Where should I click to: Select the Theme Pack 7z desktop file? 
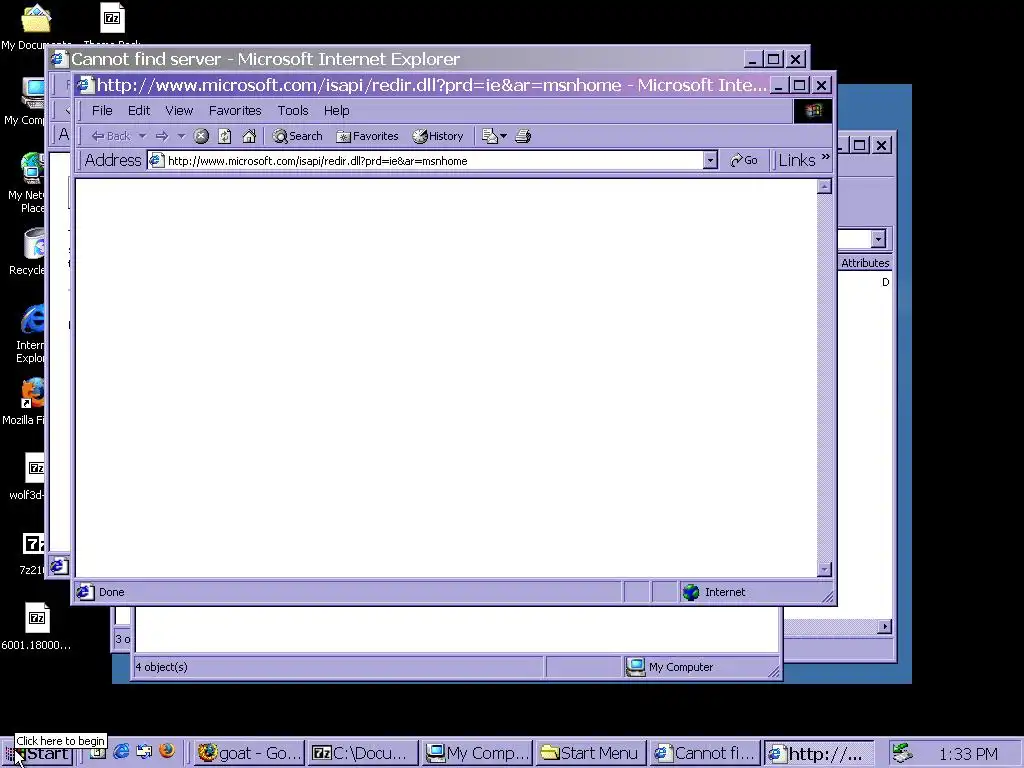[112, 18]
